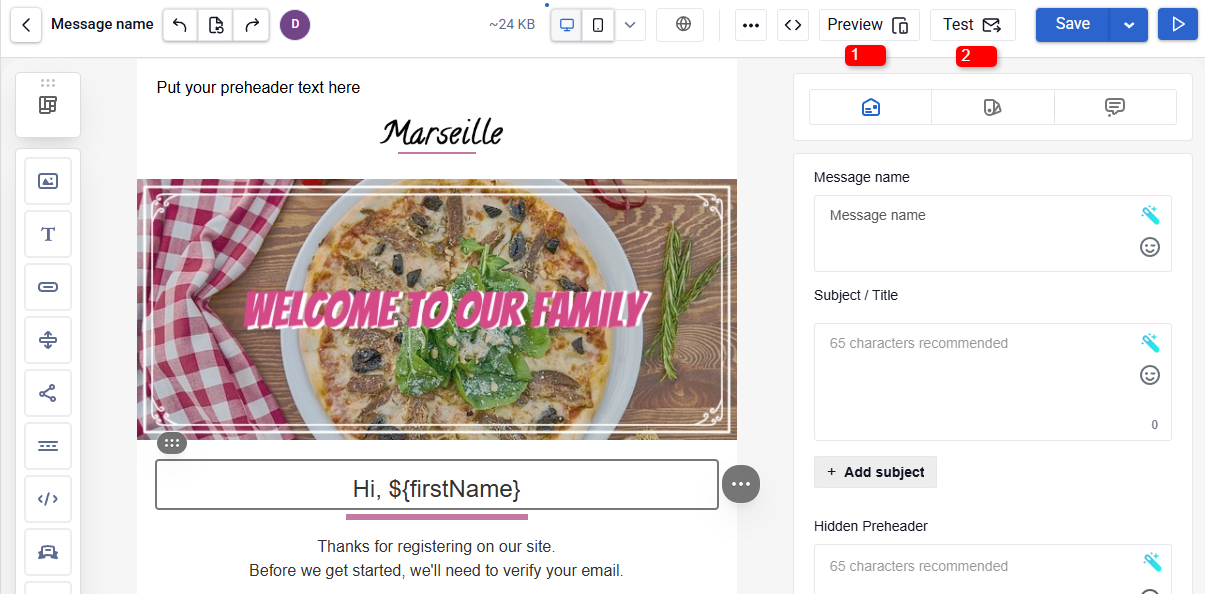Open the comments tab
Viewport: 1205px width, 594px height.
click(x=1115, y=107)
